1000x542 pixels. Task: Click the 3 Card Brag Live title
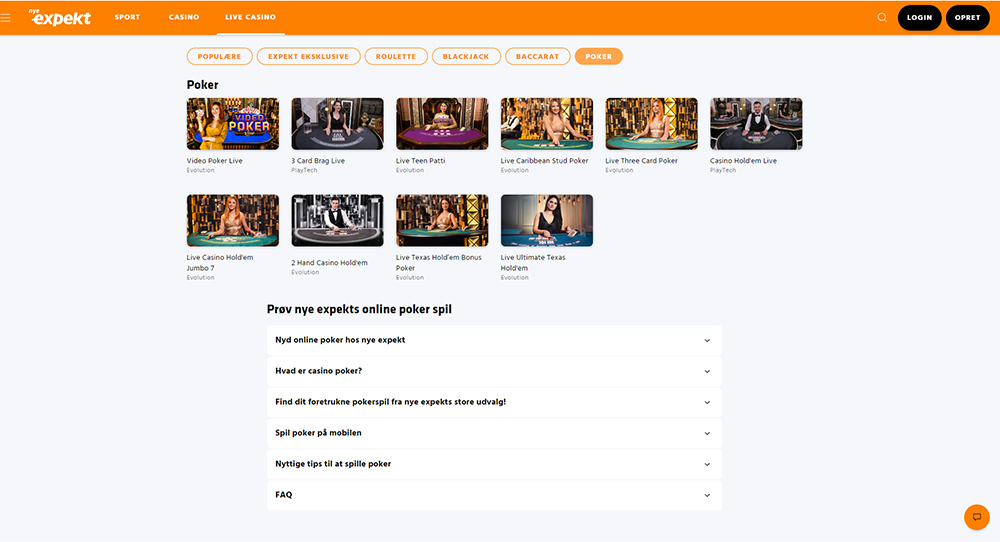[x=318, y=161]
